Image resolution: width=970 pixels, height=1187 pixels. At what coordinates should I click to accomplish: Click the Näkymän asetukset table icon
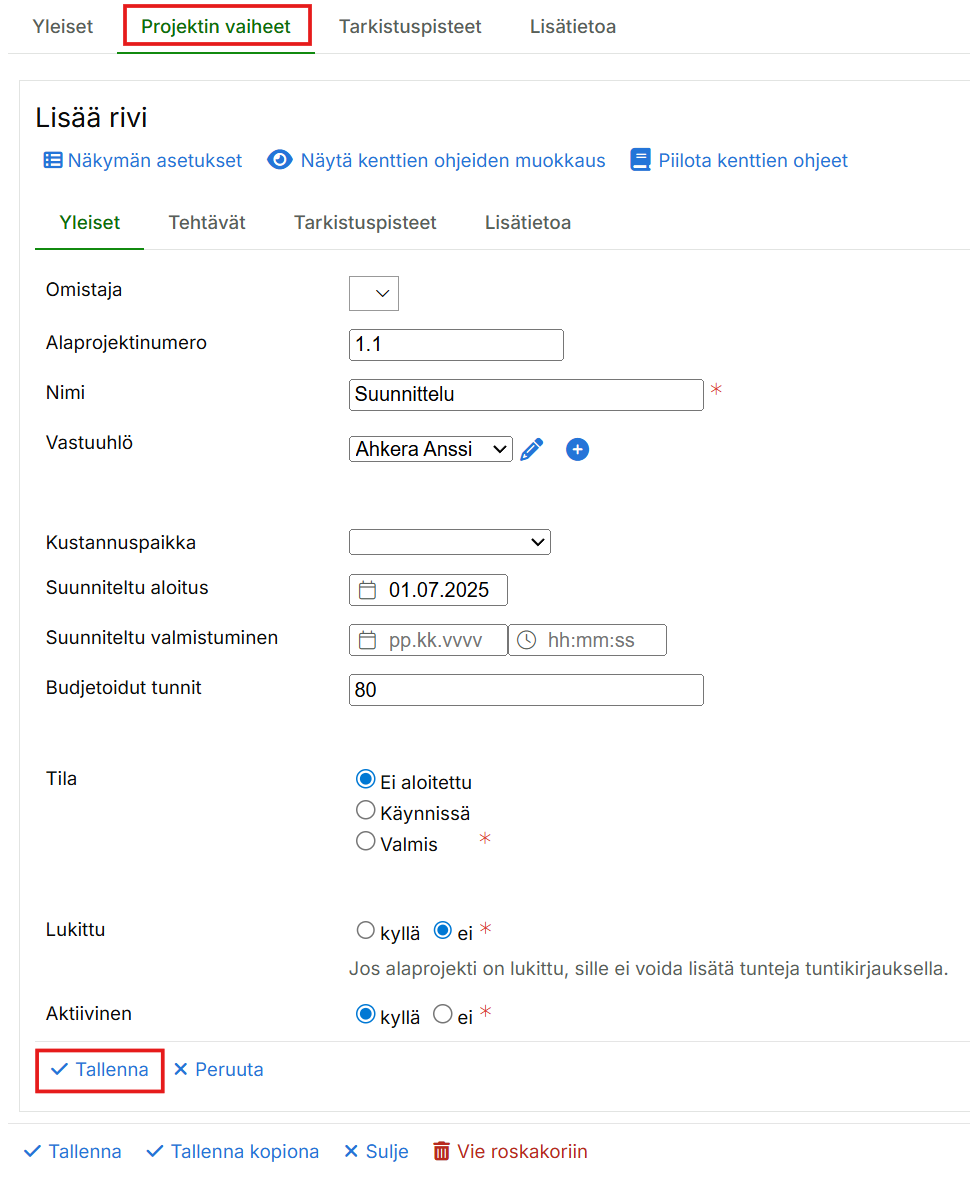coord(53,160)
